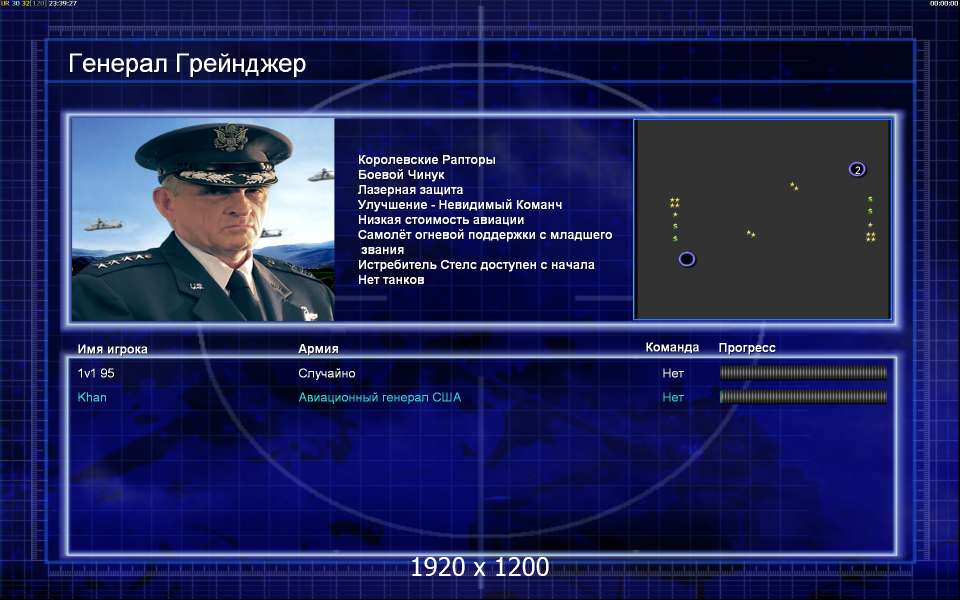The width and height of the screenshot is (960, 600).
Task: Select 'Истребитель Стелс доступен с начала' line
Action: [x=476, y=264]
